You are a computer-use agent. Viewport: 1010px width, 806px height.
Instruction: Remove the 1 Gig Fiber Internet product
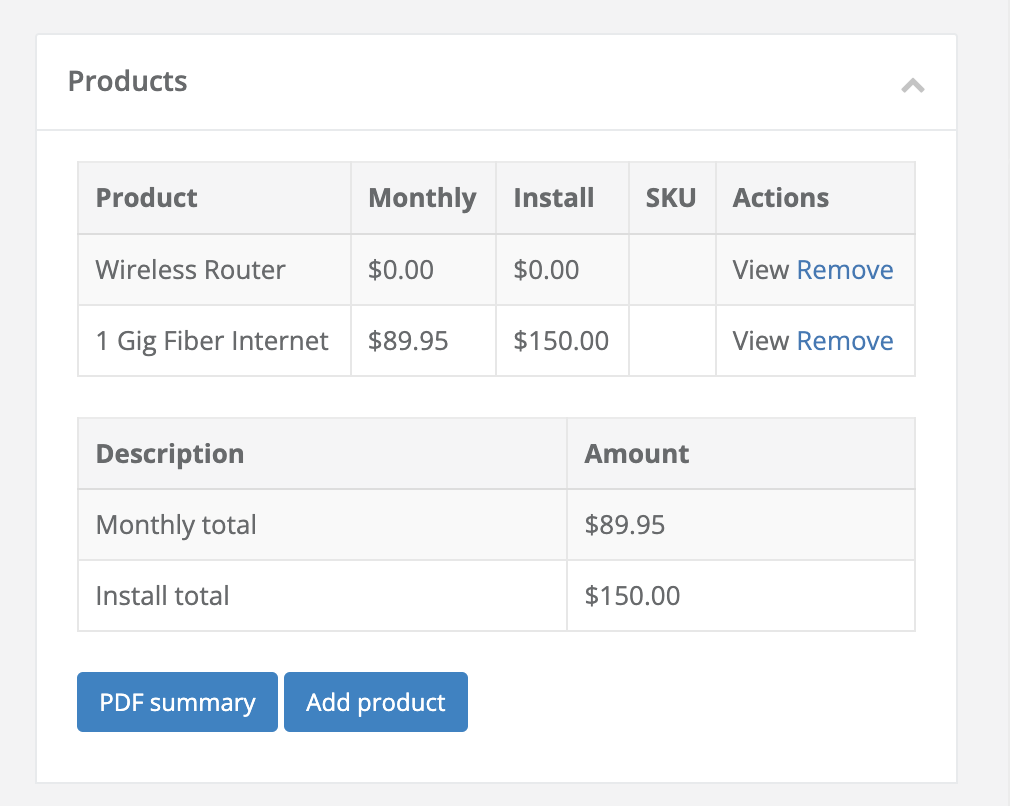click(845, 341)
